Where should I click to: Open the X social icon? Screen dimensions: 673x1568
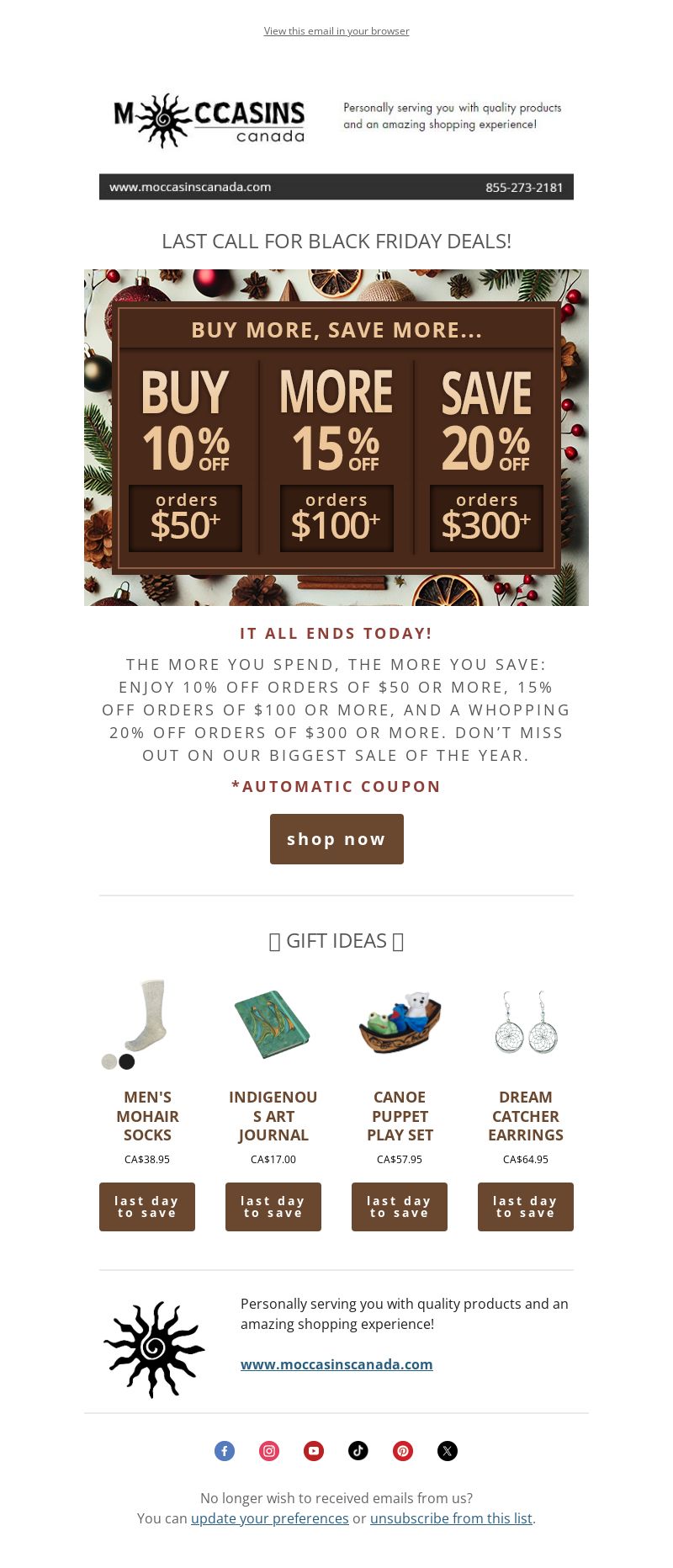(x=448, y=1451)
